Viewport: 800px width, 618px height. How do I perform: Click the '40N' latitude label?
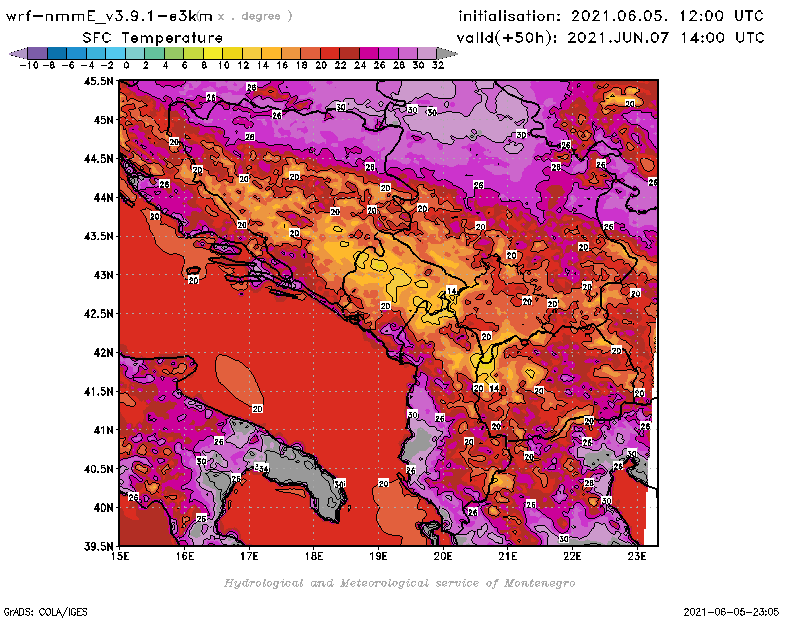click(x=104, y=508)
